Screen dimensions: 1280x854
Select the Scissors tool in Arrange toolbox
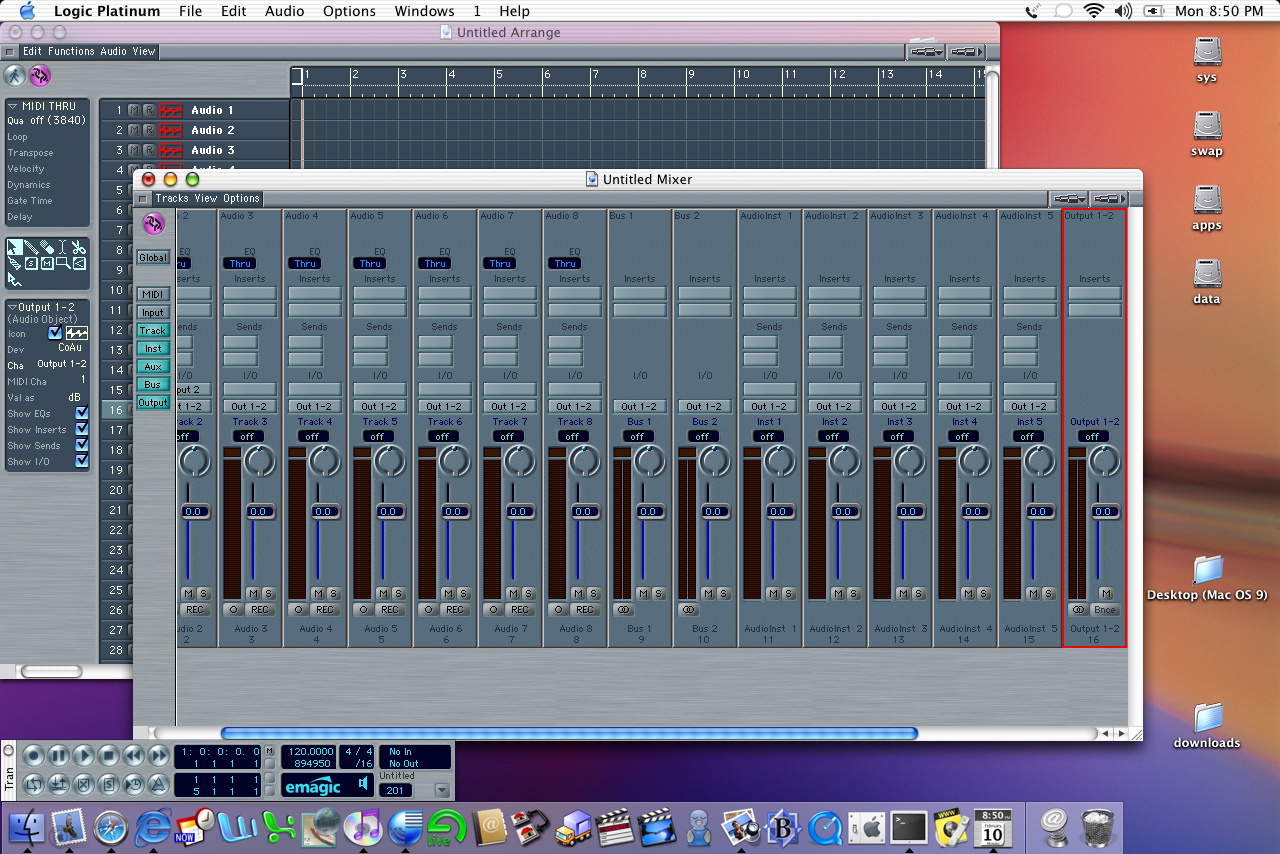pyautogui.click(x=79, y=247)
